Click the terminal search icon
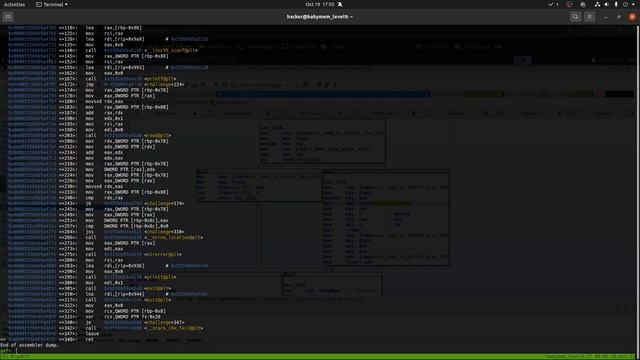640x360 pixels. pos(576,17)
